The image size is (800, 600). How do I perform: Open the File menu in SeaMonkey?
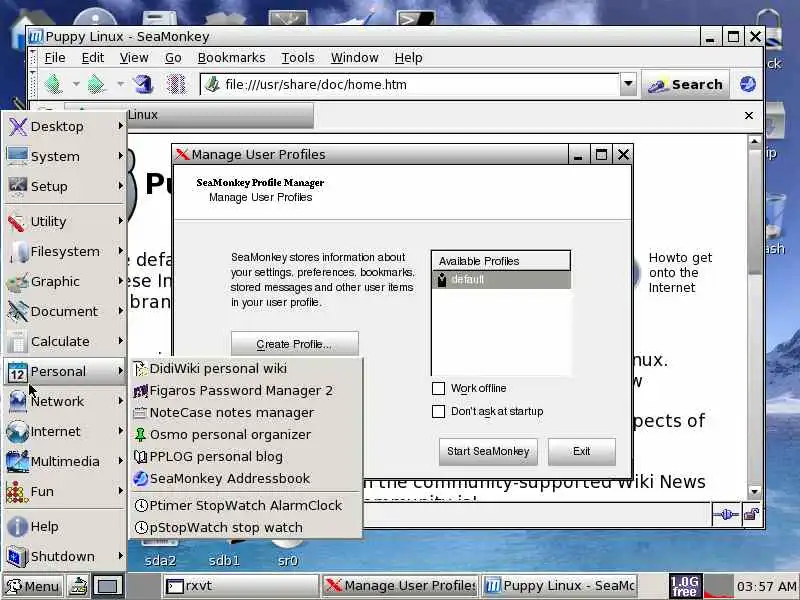point(55,58)
